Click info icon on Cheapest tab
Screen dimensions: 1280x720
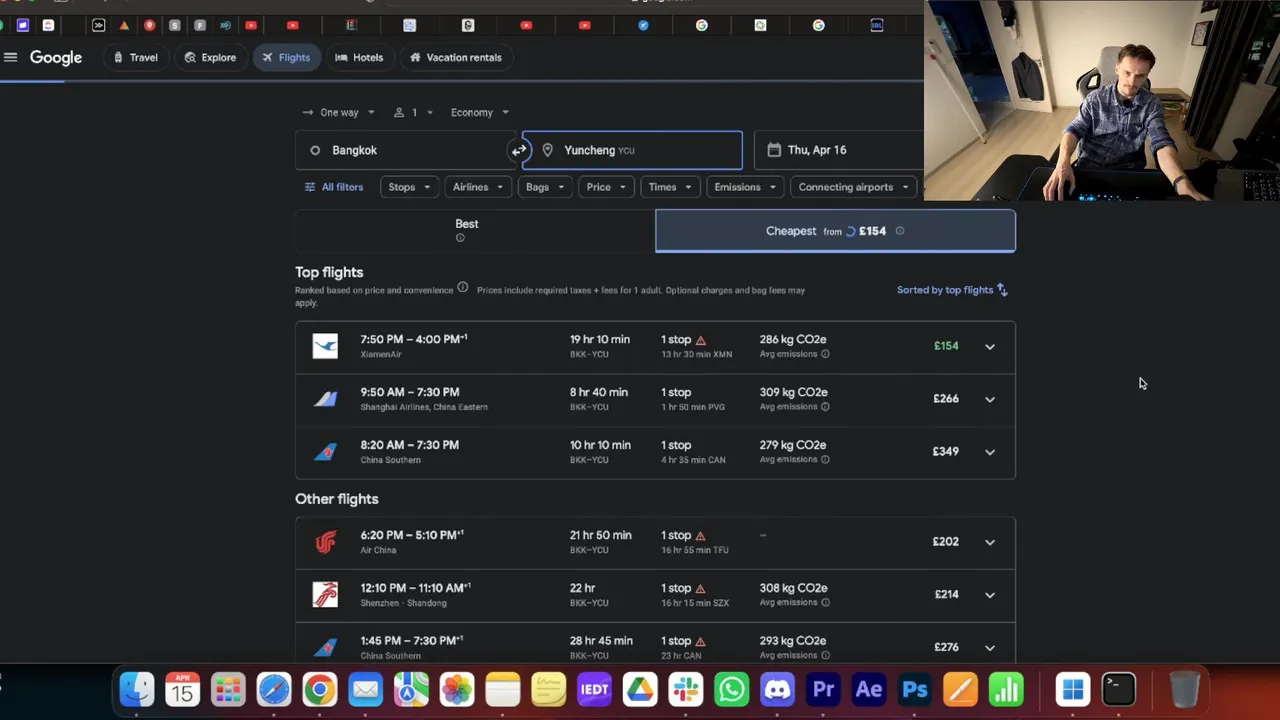tap(900, 231)
